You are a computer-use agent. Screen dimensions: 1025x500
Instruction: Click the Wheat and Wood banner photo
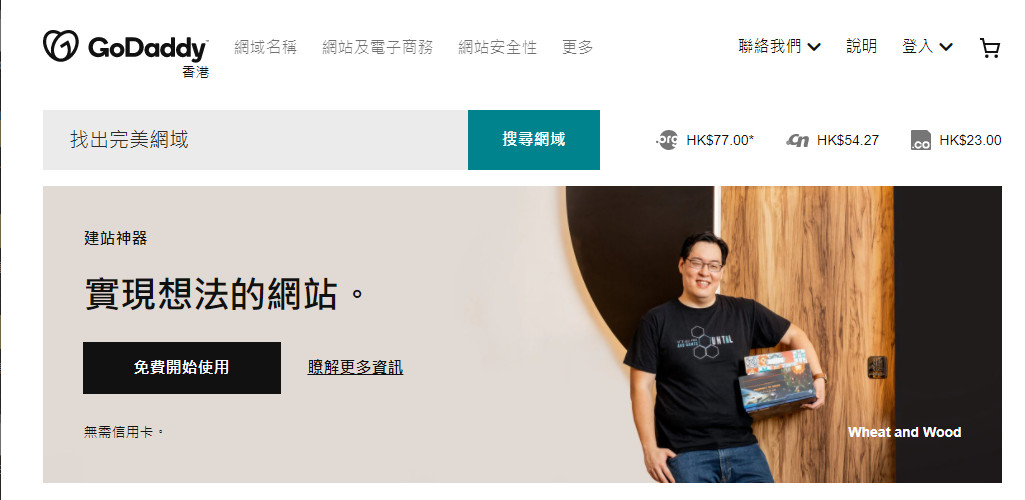click(x=783, y=335)
